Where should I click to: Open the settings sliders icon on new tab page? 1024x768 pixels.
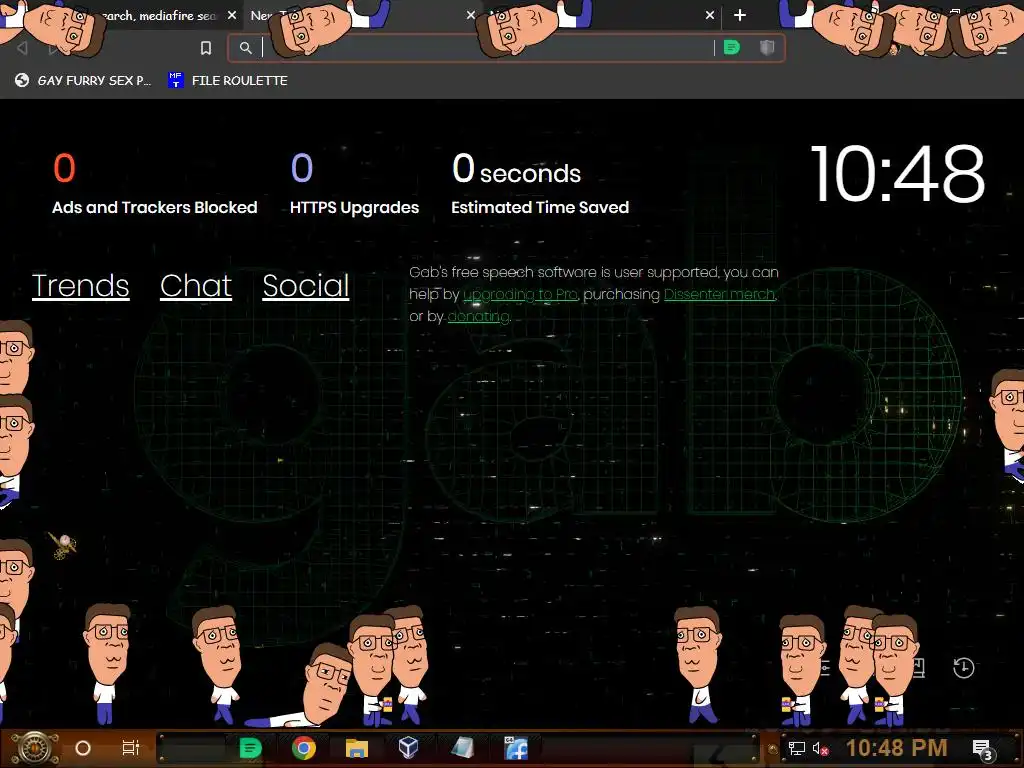pos(825,668)
